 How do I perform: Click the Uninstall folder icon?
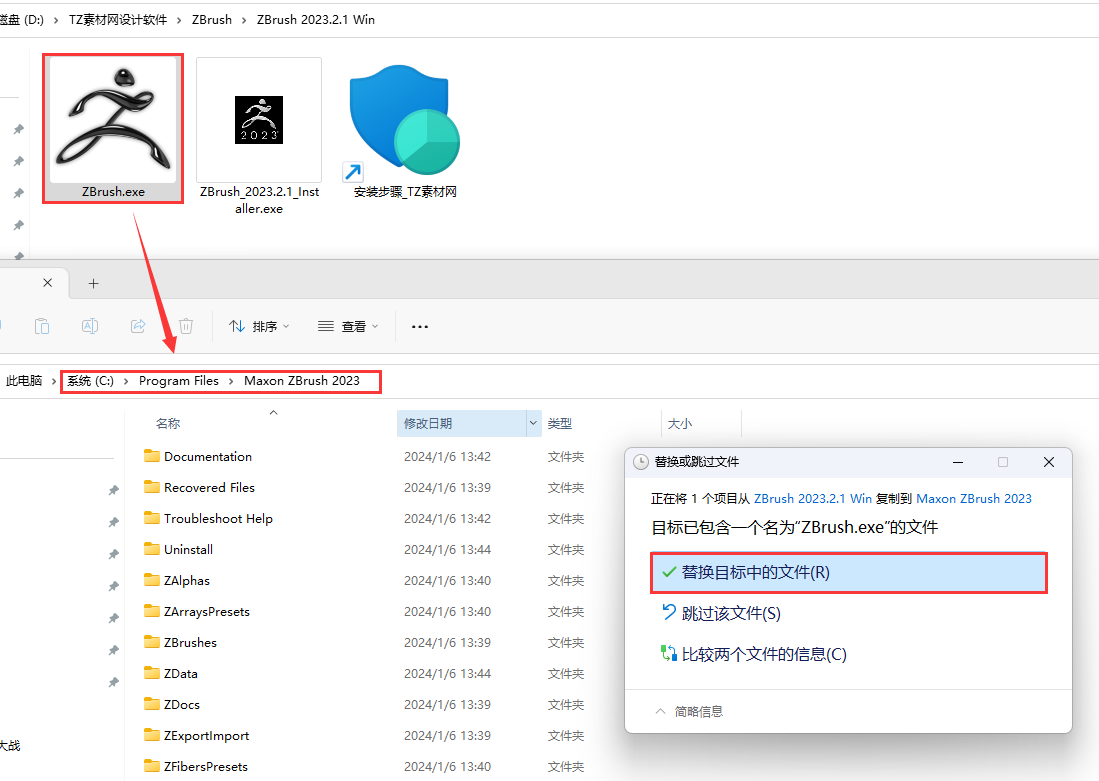152,549
